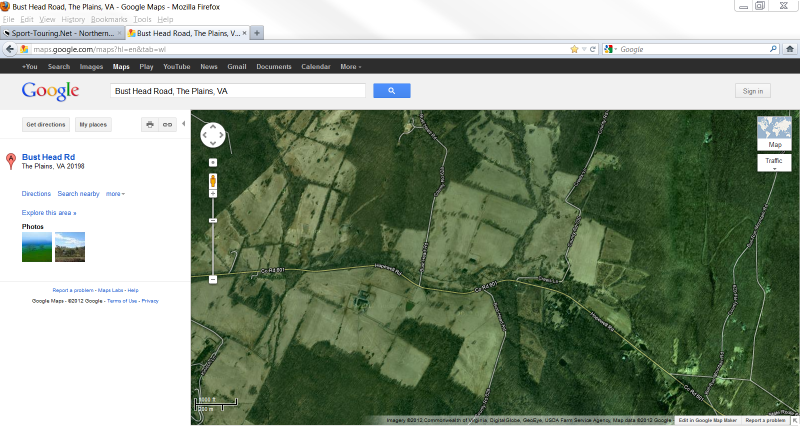
Task: Click YouTube in the Google bar
Action: tap(177, 66)
